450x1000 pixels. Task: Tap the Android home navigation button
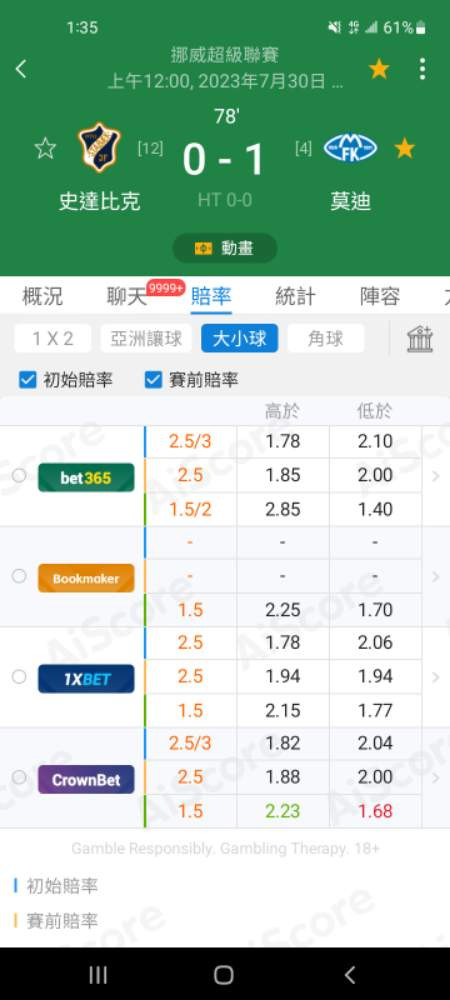224,974
